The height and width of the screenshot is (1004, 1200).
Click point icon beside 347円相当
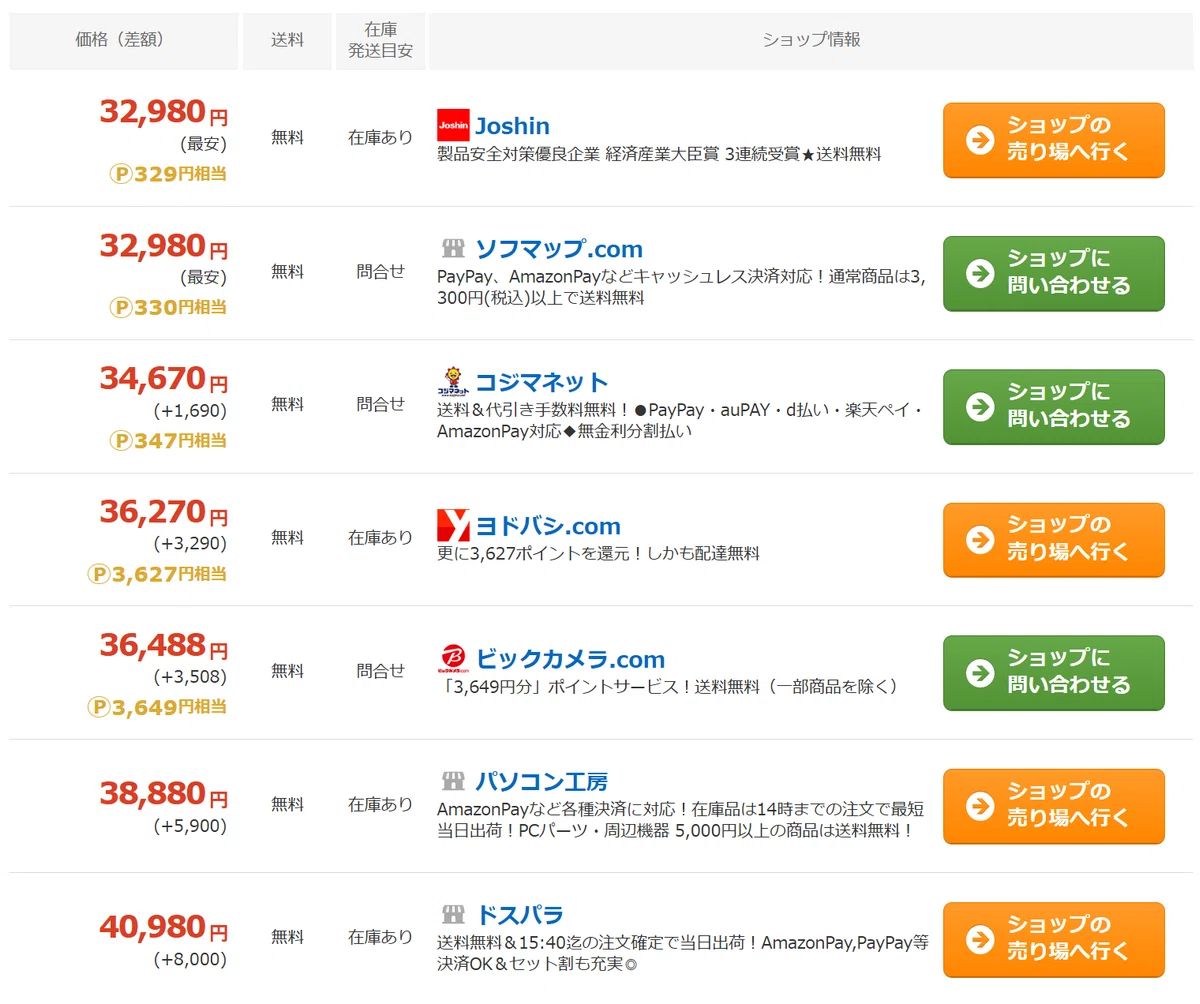(120, 440)
